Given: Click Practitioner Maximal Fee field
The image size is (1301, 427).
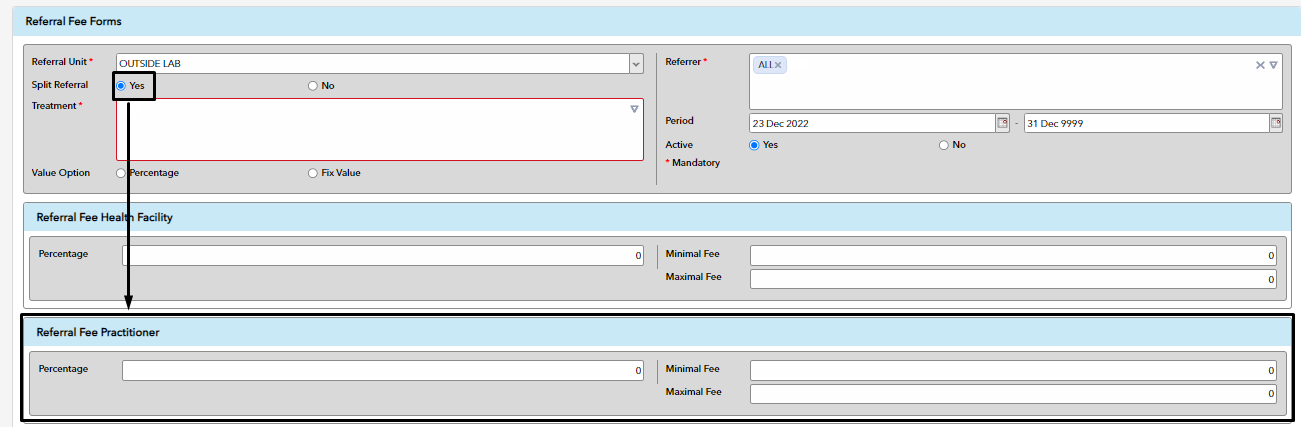Looking at the screenshot, I should (x=1013, y=394).
